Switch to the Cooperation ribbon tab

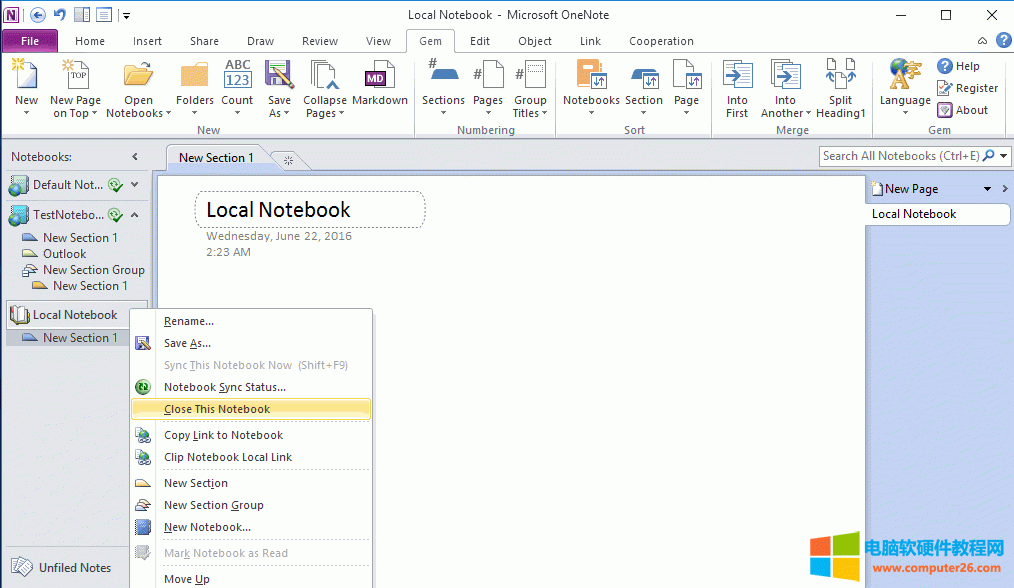(x=661, y=41)
